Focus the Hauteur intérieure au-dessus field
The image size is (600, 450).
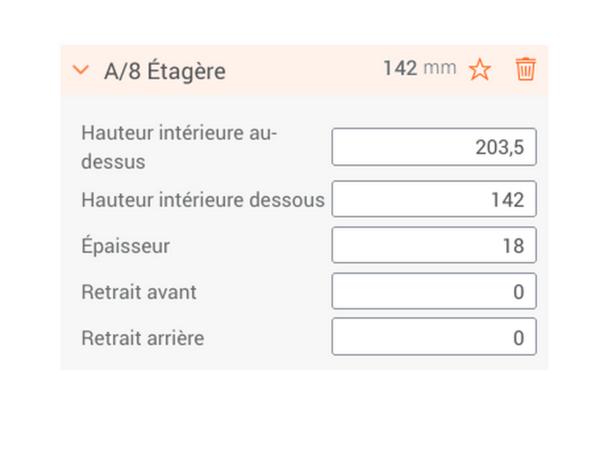(433, 148)
